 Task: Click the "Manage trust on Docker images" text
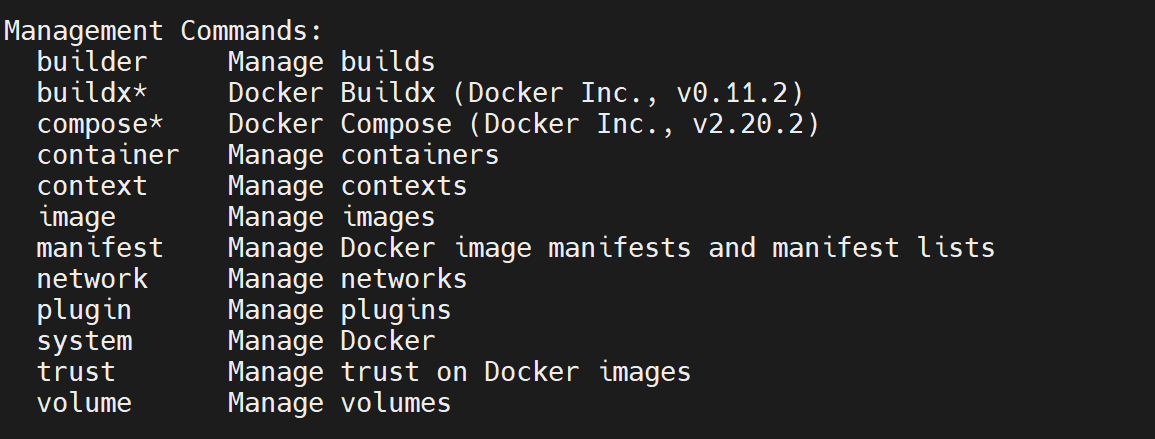point(459,372)
